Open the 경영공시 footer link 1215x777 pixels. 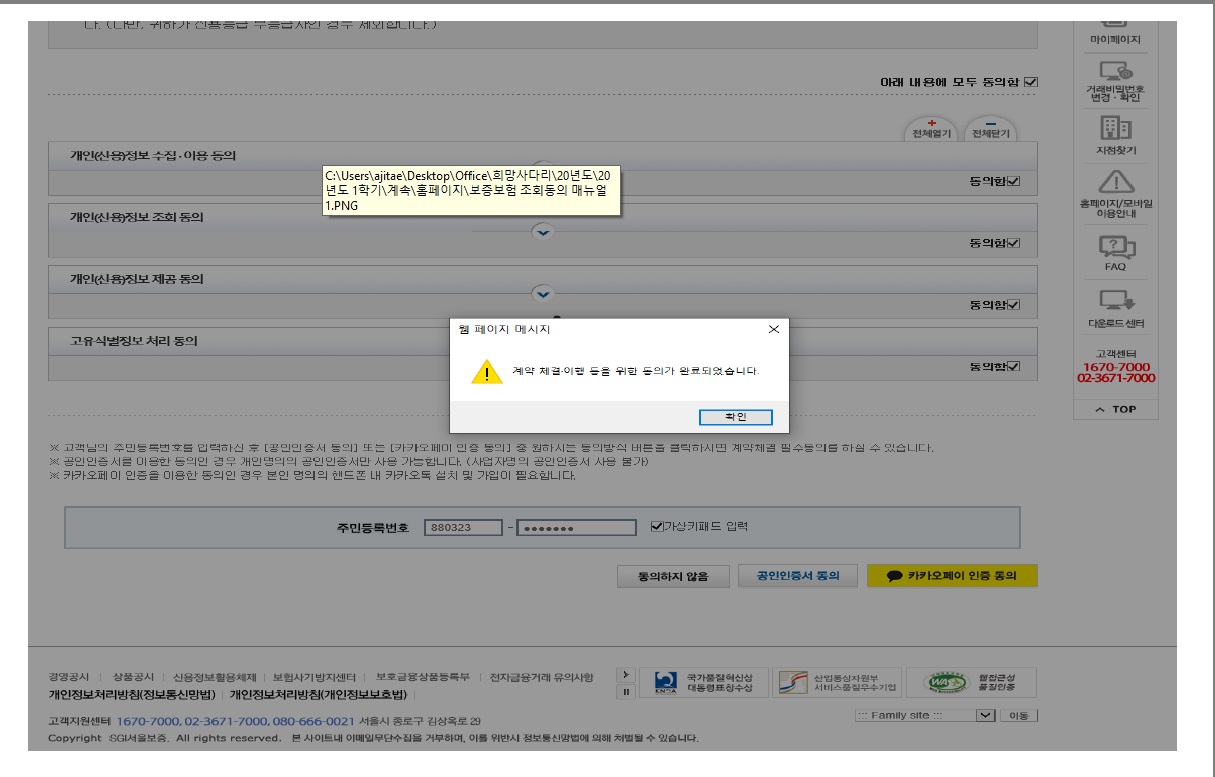point(69,677)
